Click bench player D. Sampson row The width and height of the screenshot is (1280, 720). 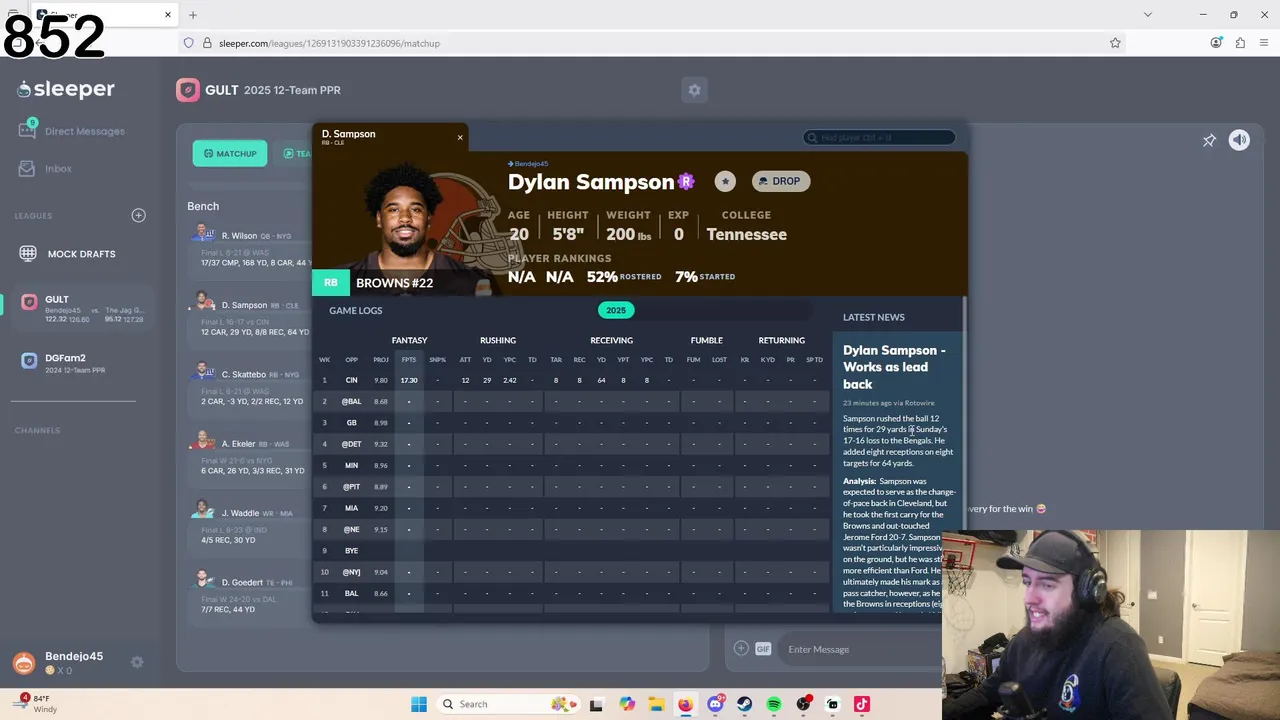(x=250, y=318)
